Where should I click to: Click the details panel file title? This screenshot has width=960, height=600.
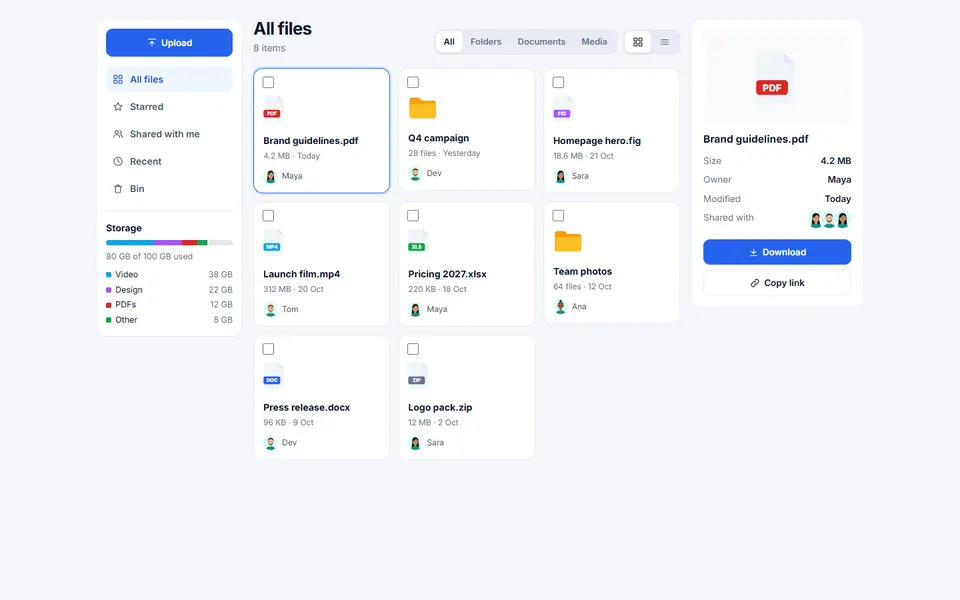(756, 139)
